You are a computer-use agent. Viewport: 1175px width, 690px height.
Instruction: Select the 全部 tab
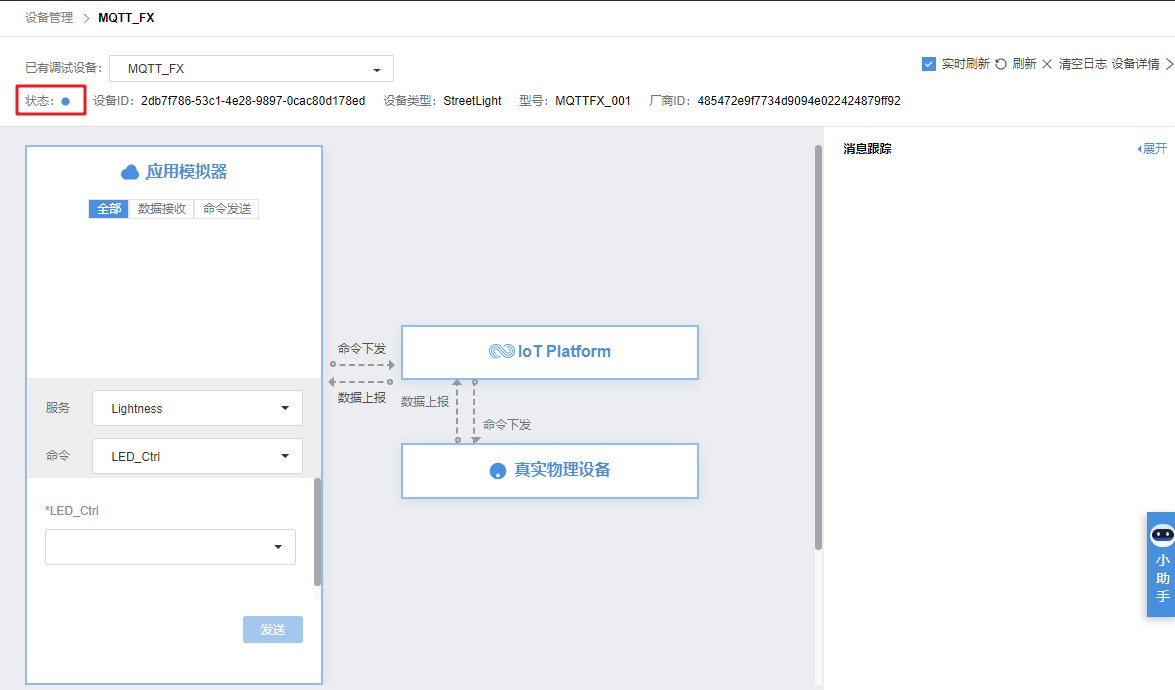click(109, 209)
